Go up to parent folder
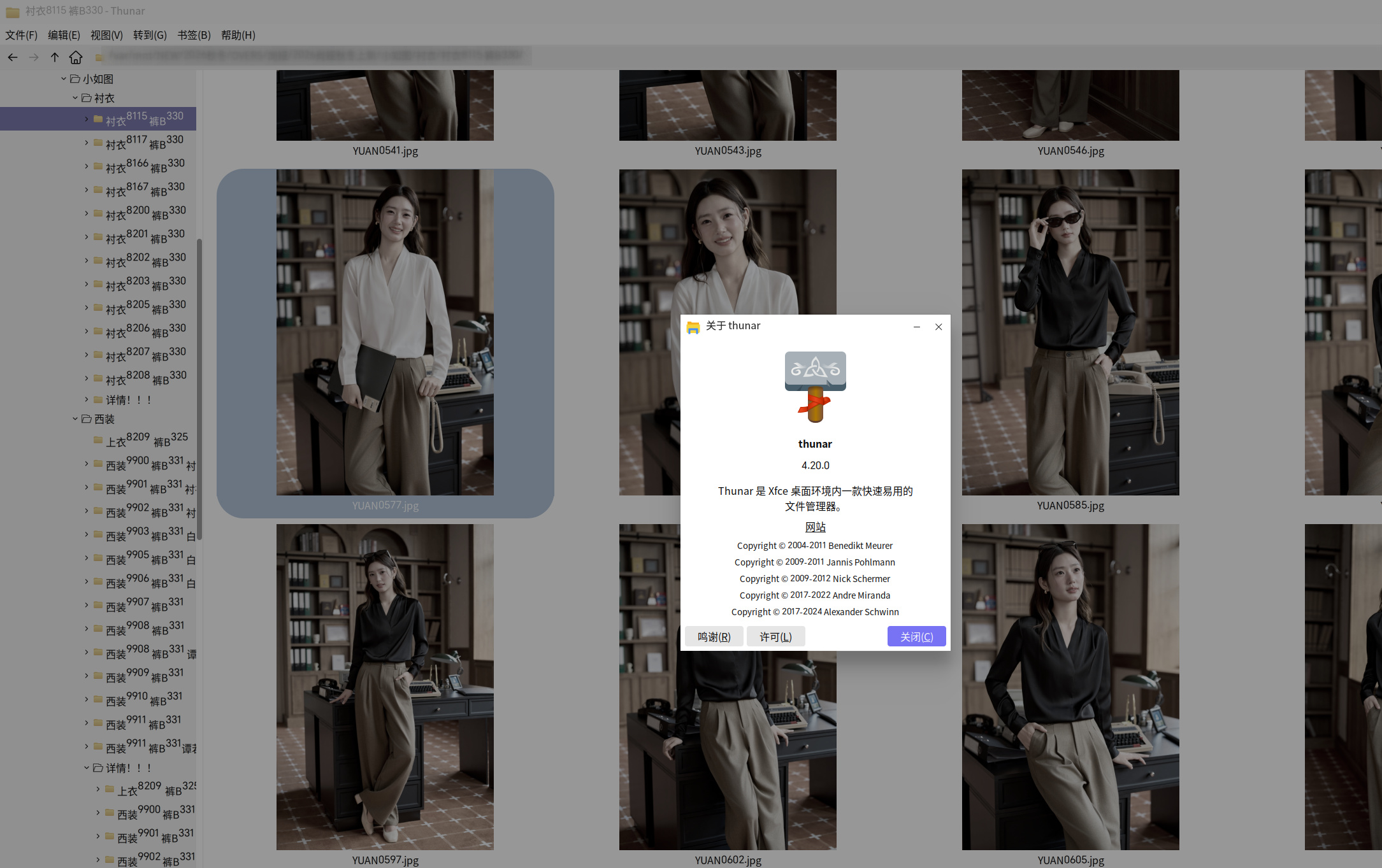Viewport: 1382px width, 868px height. [55, 57]
